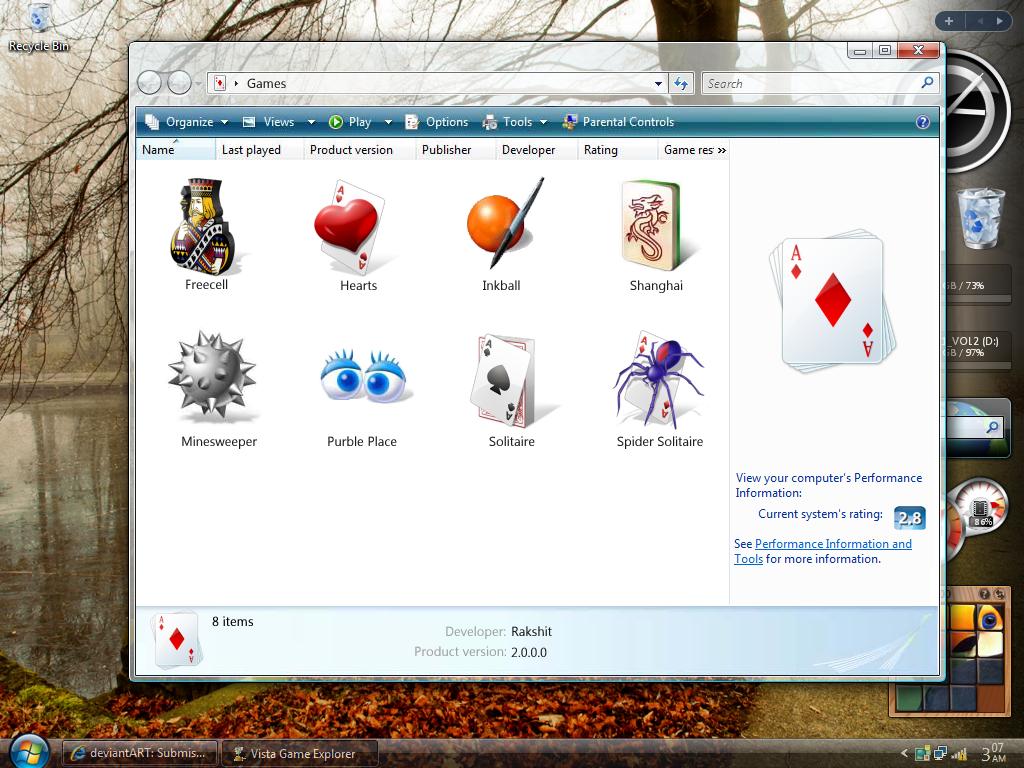1024x768 pixels.
Task: Launch Minesweeper from the games list
Action: click(217, 382)
